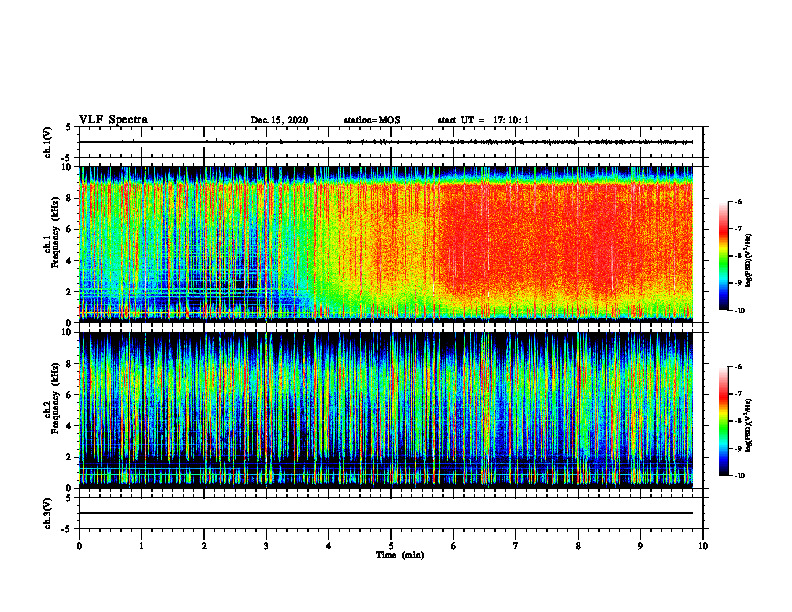Click the "ch.3(V)" waveform axis label
Image resolution: width=792 pixels, height=612 pixels.
48,513
